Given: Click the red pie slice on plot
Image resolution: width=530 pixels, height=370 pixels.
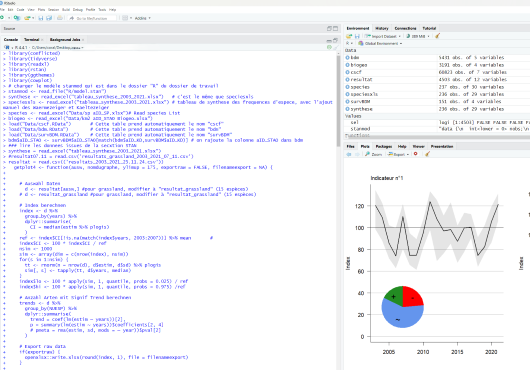Looking at the screenshot, I should pyautogui.click(x=412, y=297).
